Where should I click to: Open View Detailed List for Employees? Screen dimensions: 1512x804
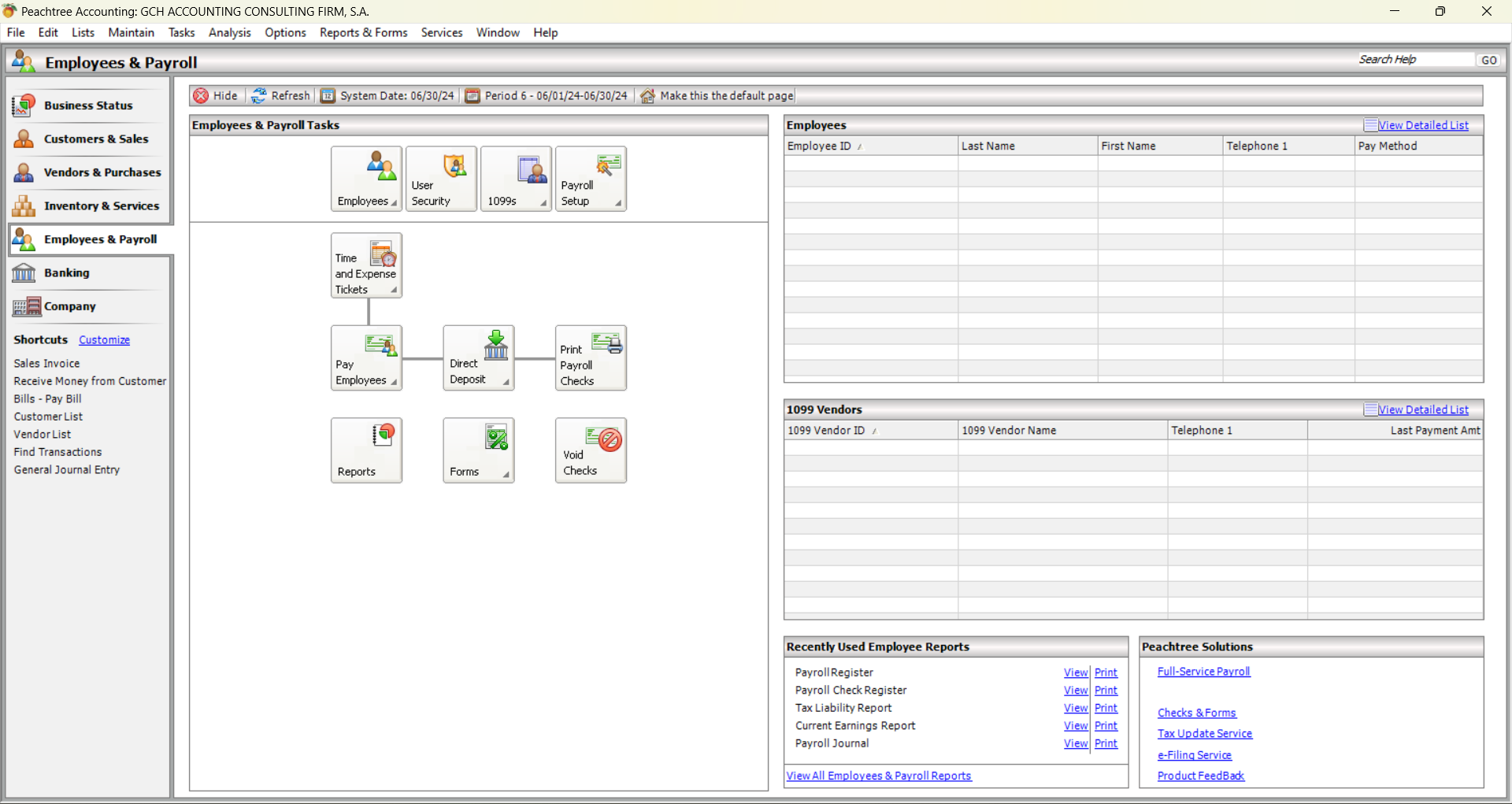pos(1423,125)
